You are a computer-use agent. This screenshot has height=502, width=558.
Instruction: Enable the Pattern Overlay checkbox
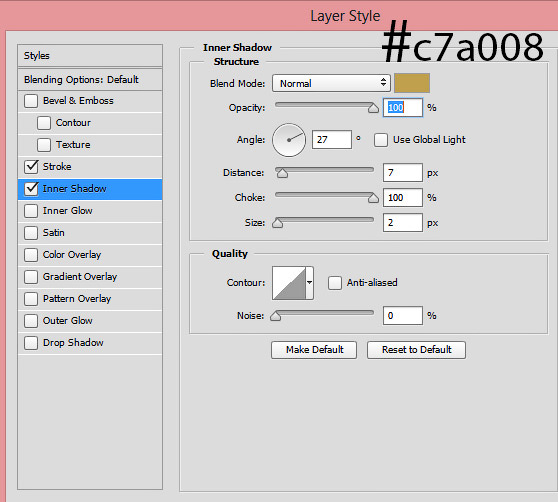click(31, 299)
